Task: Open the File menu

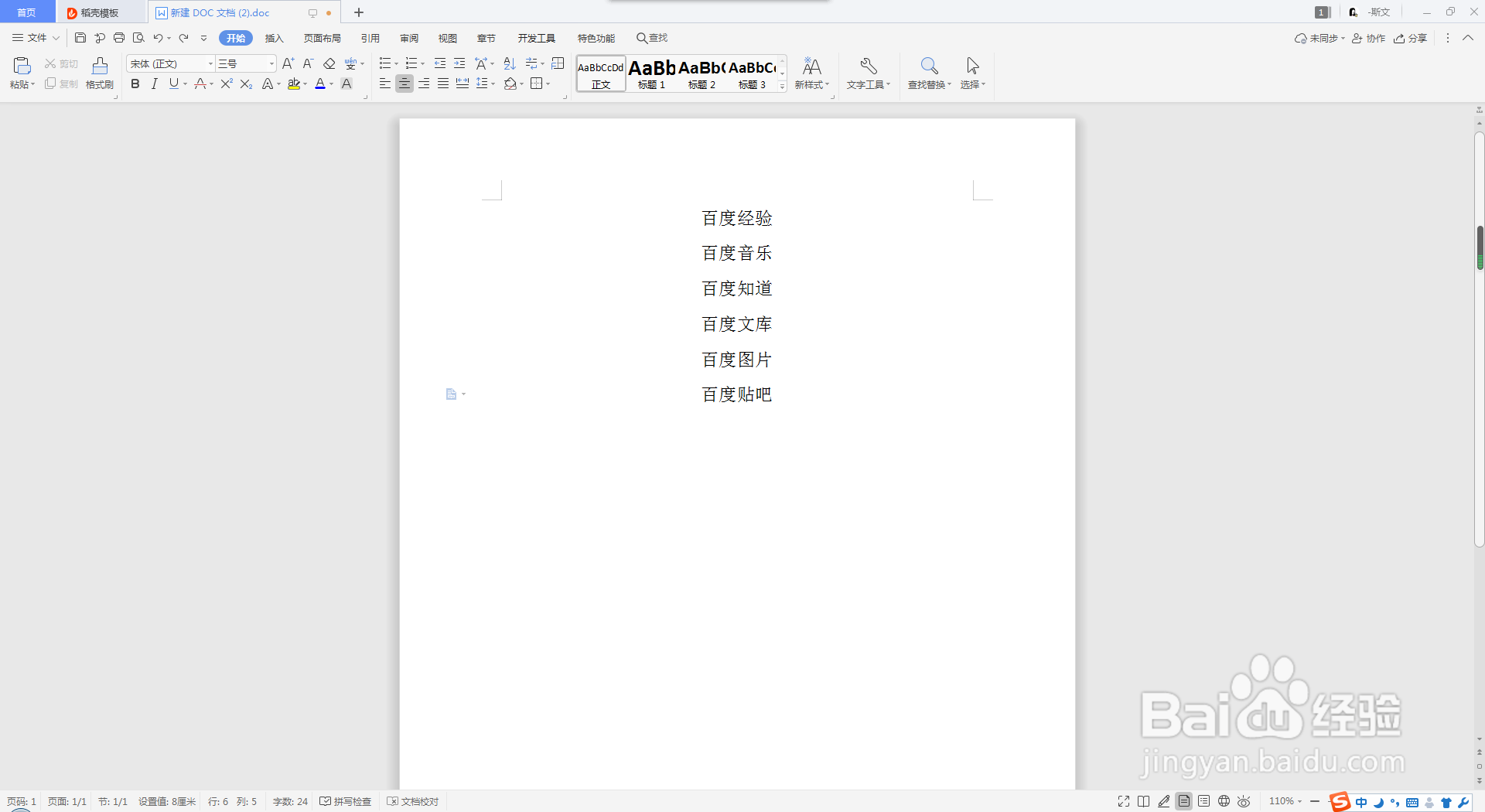Action: click(36, 38)
